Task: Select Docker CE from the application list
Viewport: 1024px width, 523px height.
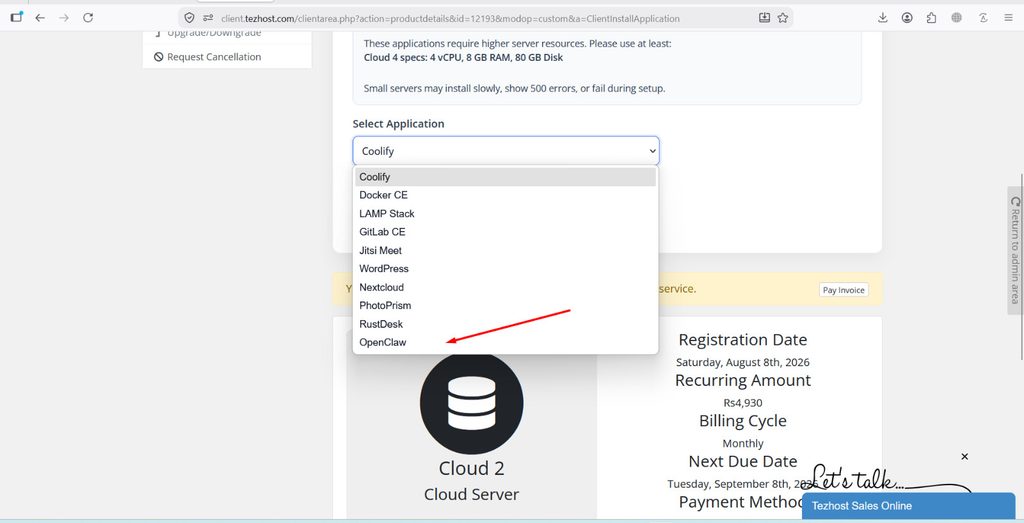Action: pyautogui.click(x=505, y=195)
